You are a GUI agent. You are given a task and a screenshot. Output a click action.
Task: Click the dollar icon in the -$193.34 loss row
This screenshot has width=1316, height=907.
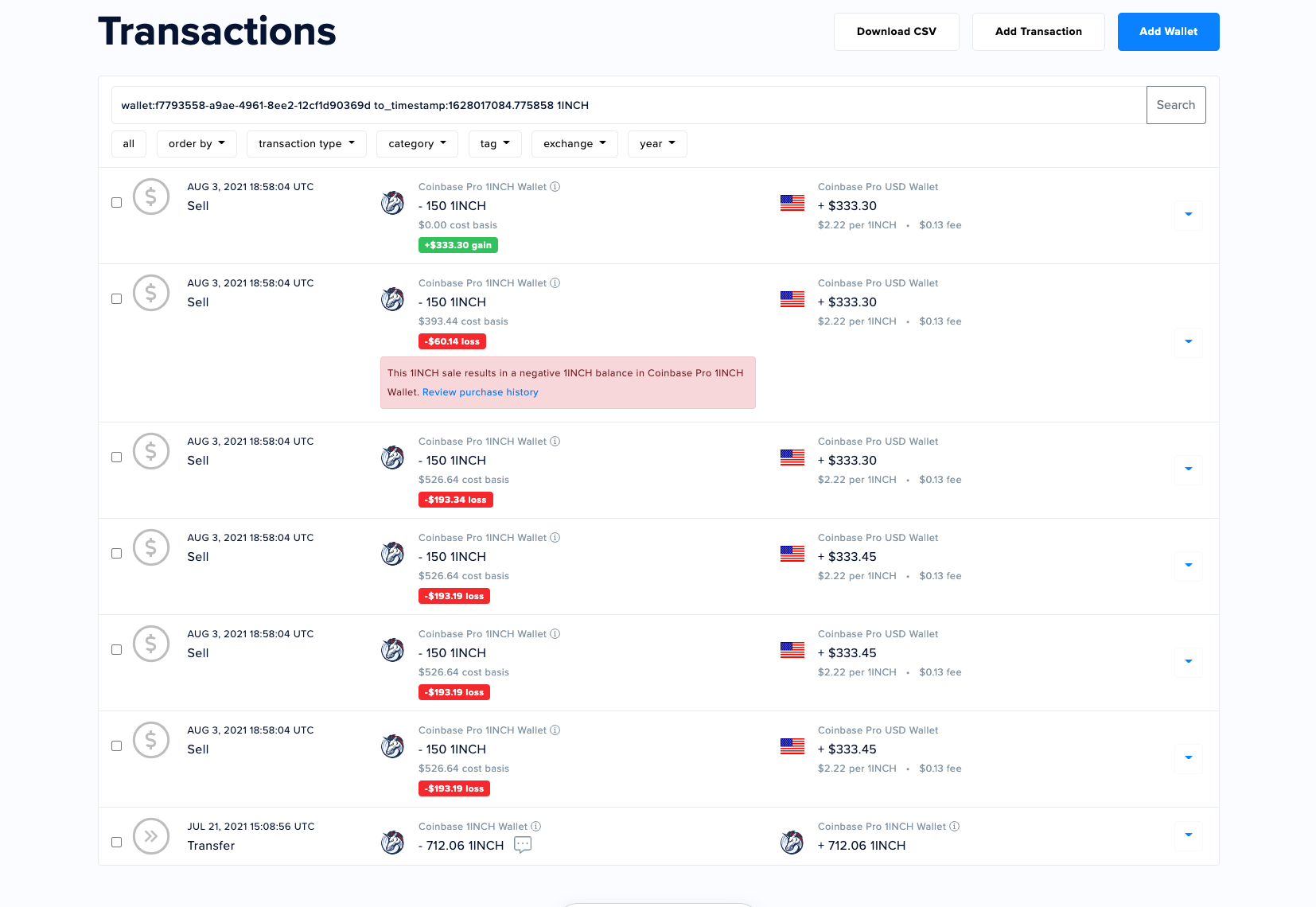click(151, 451)
